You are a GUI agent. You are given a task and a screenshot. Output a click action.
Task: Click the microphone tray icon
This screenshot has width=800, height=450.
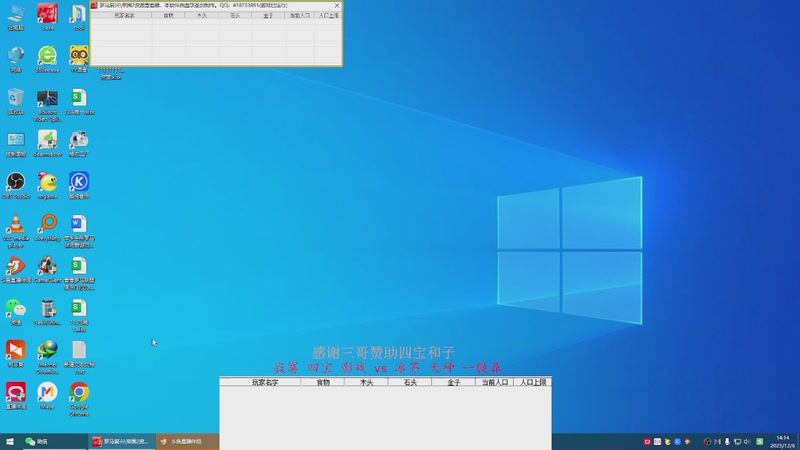click(727, 442)
